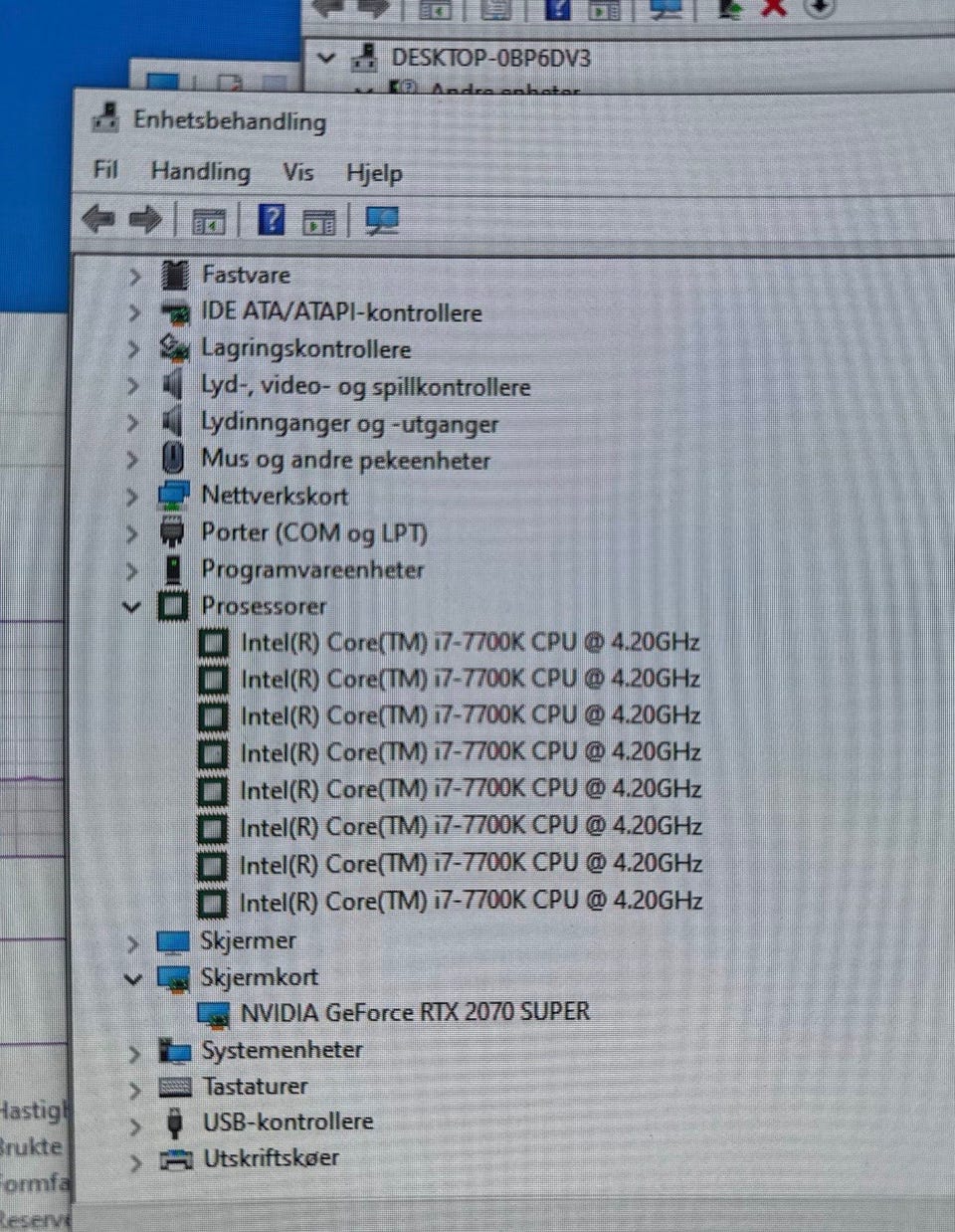Select the last i7-7700K processor entry
Image resolution: width=955 pixels, height=1232 pixels.
pos(472,901)
